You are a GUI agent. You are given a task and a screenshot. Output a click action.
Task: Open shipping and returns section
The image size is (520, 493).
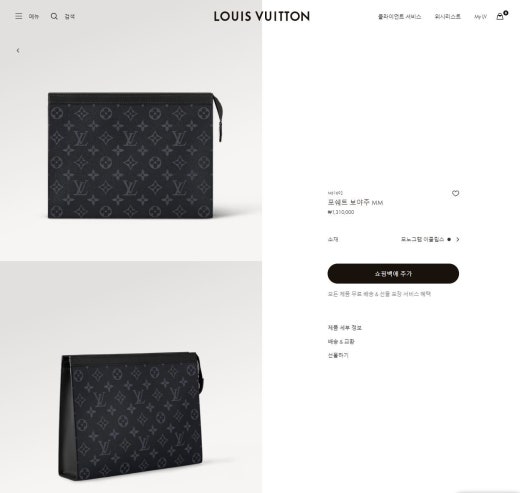point(341,341)
